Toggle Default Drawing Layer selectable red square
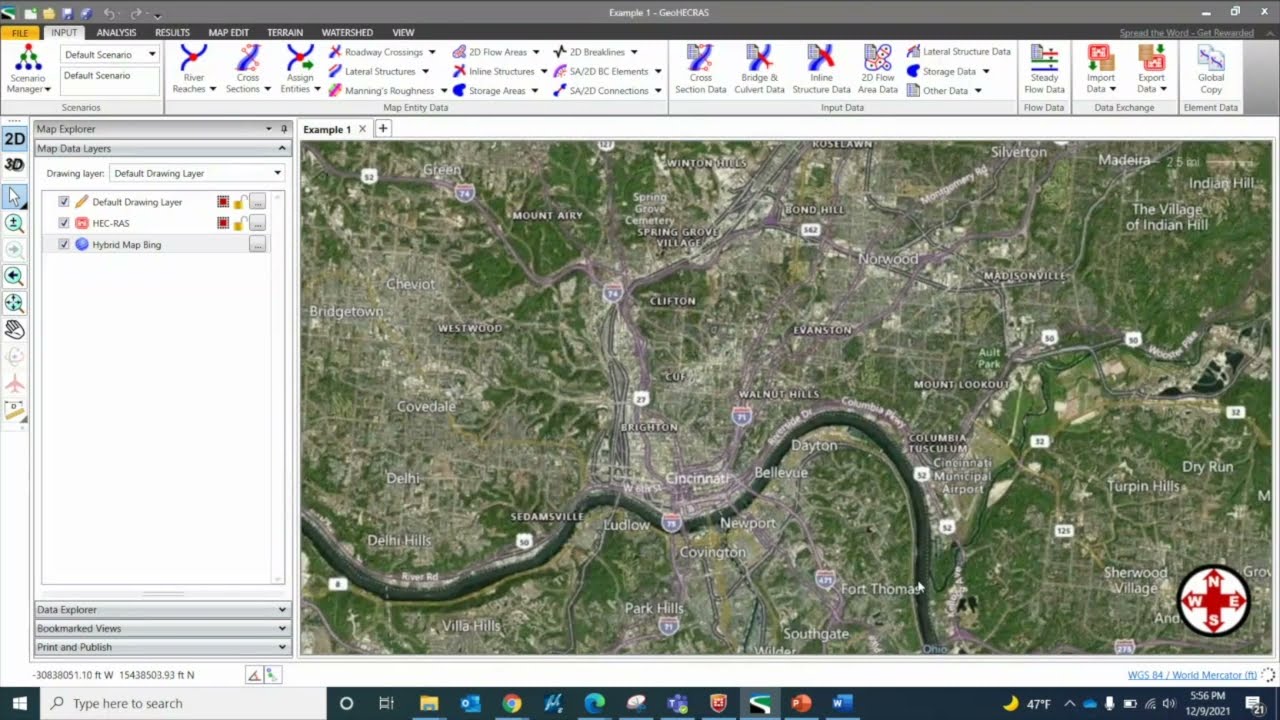 [223, 202]
